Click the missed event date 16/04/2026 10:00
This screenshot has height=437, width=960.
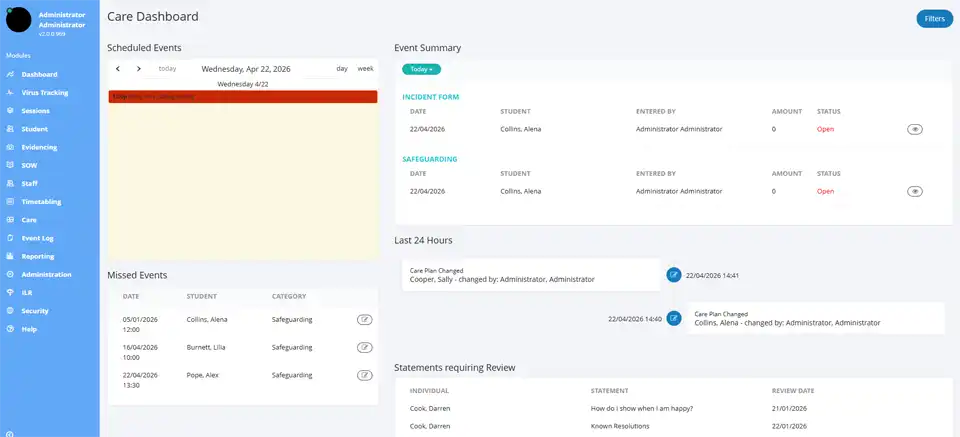click(140, 353)
